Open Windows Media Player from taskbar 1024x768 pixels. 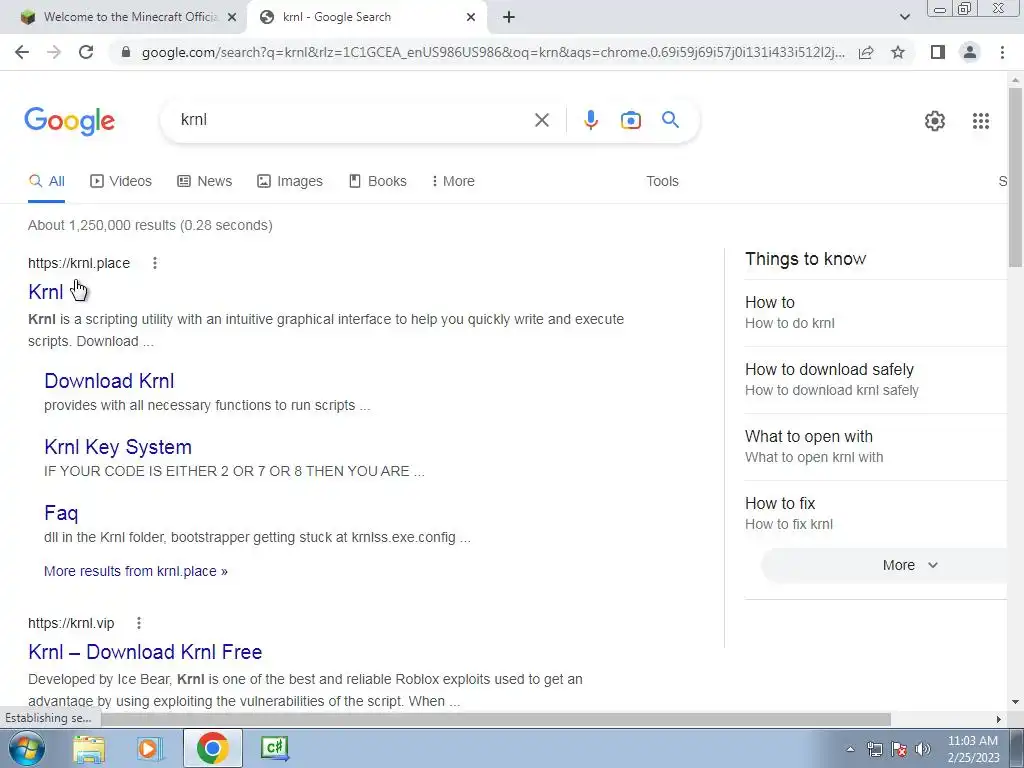tap(148, 748)
